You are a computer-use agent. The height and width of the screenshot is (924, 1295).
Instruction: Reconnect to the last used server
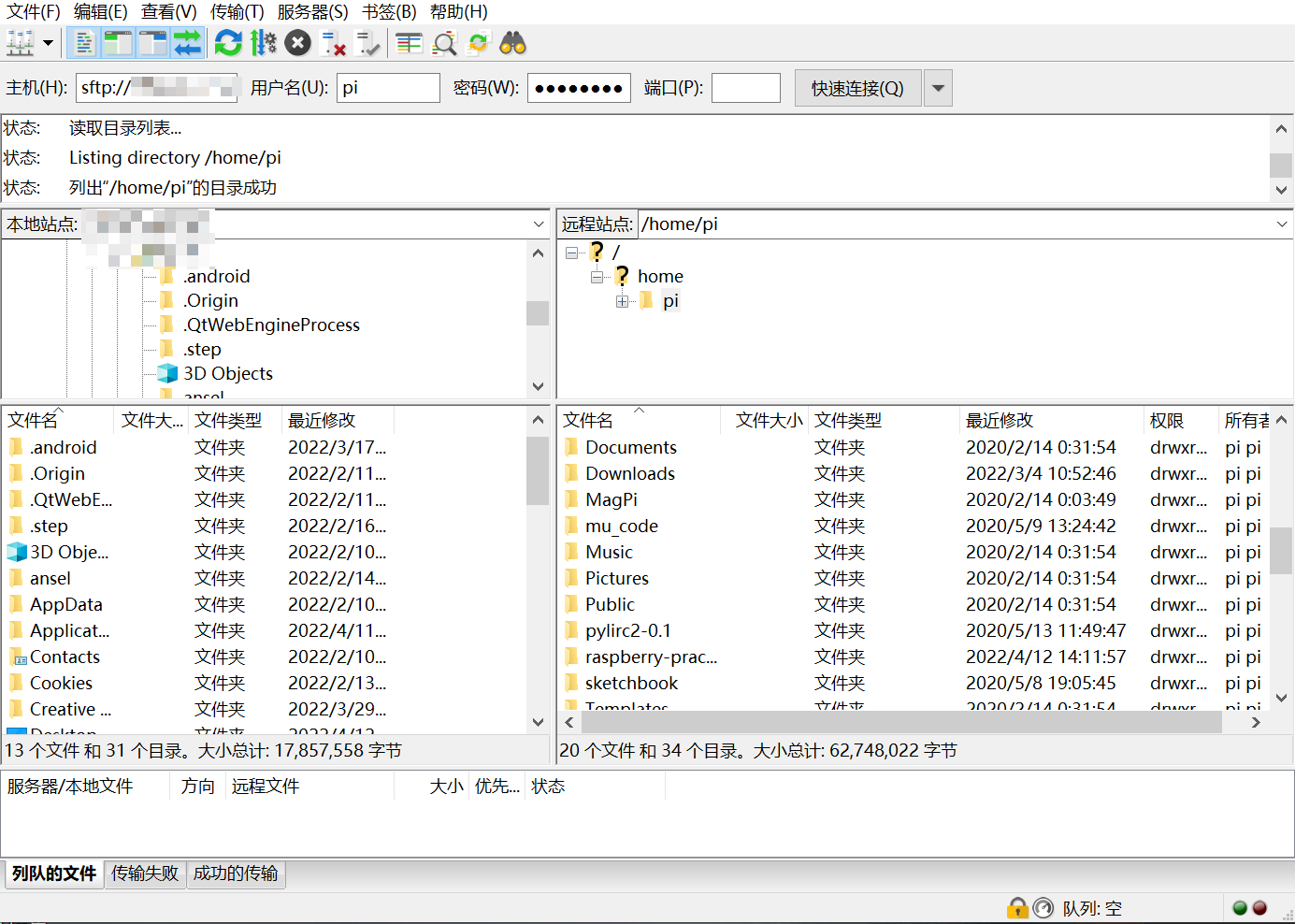pyautogui.click(x=367, y=43)
